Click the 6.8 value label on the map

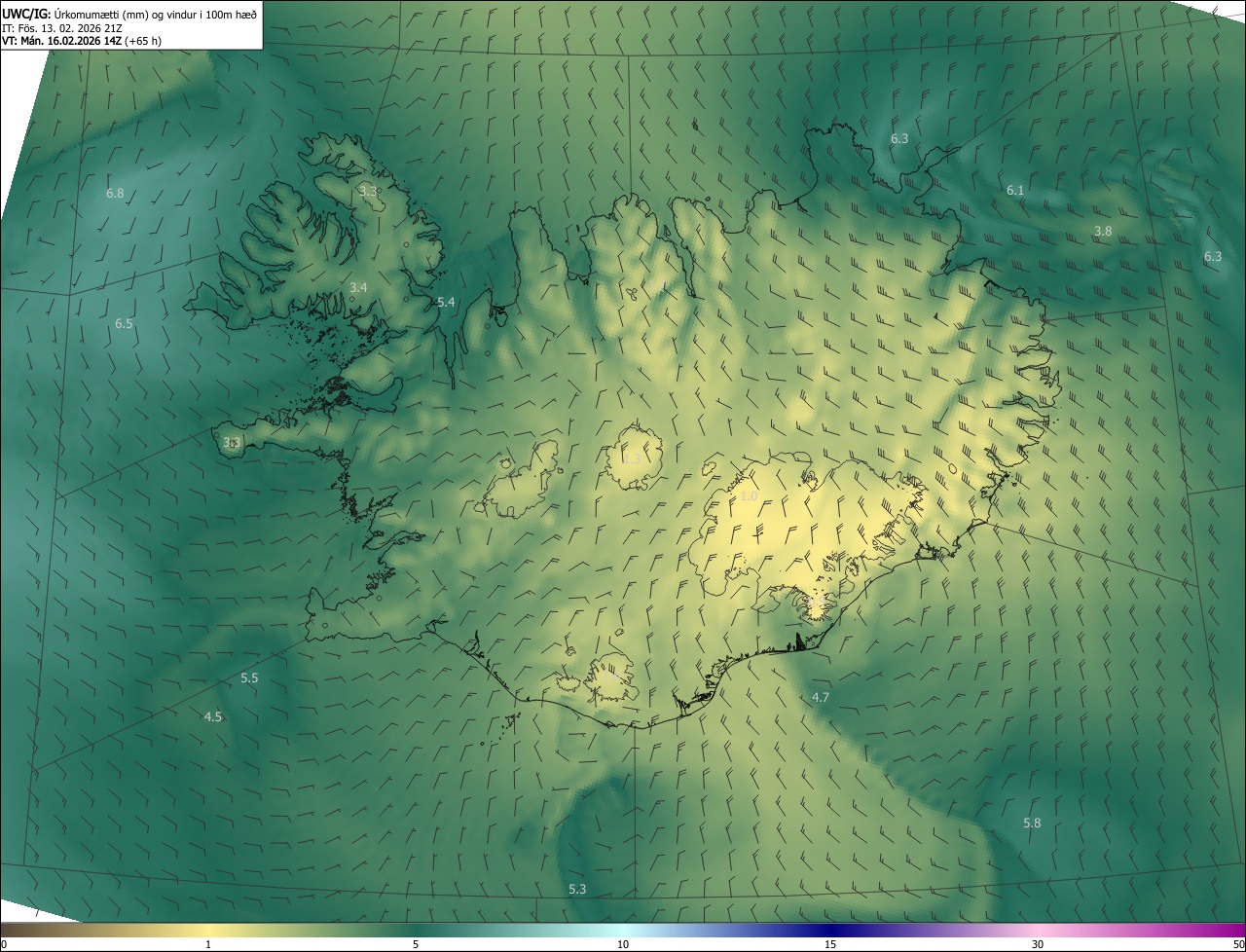[115, 193]
